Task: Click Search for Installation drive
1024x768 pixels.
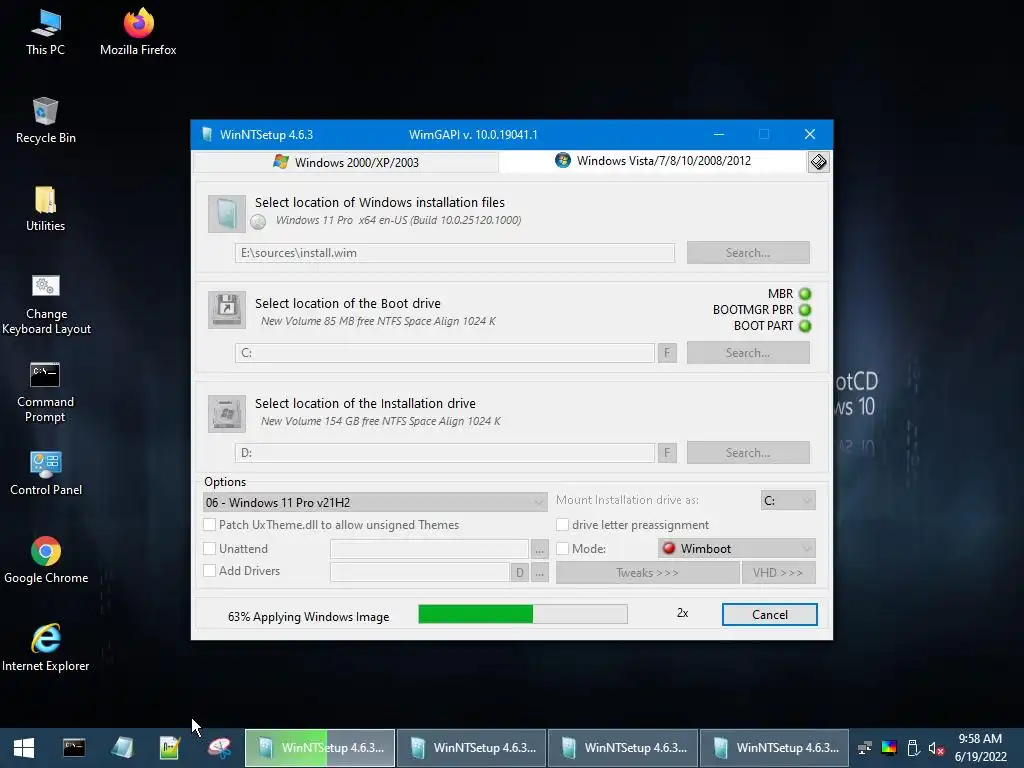Action: point(748,453)
